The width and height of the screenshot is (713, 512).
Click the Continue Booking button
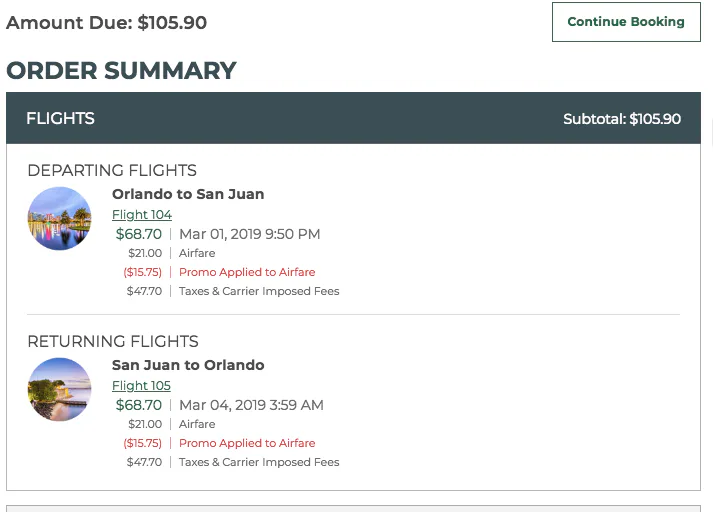(x=626, y=22)
